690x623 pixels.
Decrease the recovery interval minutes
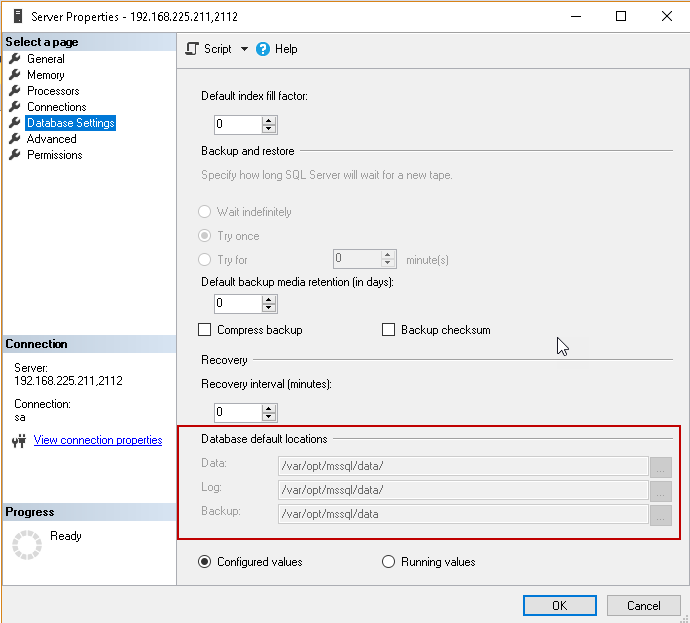[x=269, y=417]
